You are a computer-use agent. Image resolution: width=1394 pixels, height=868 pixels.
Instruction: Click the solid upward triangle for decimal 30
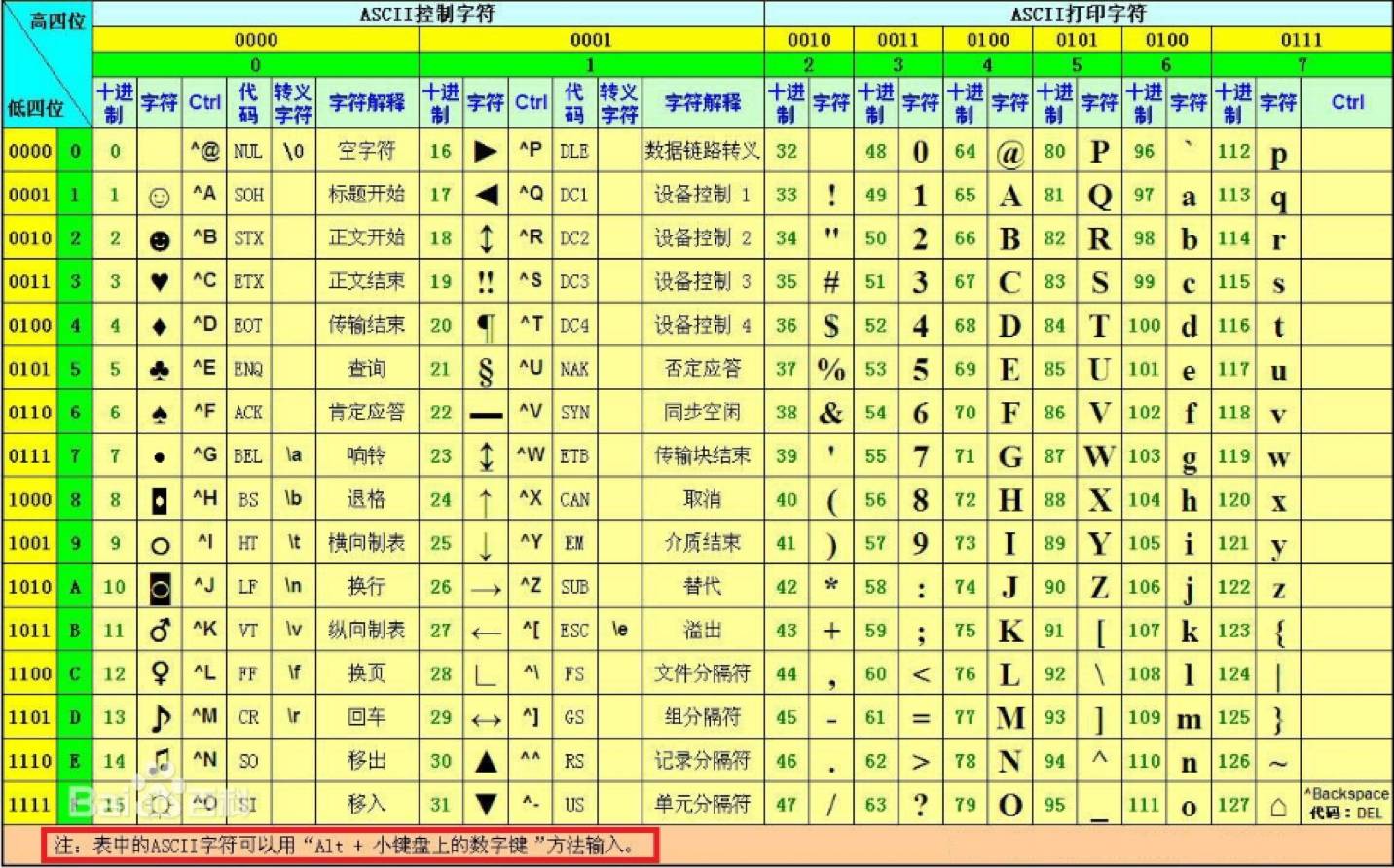(x=486, y=761)
